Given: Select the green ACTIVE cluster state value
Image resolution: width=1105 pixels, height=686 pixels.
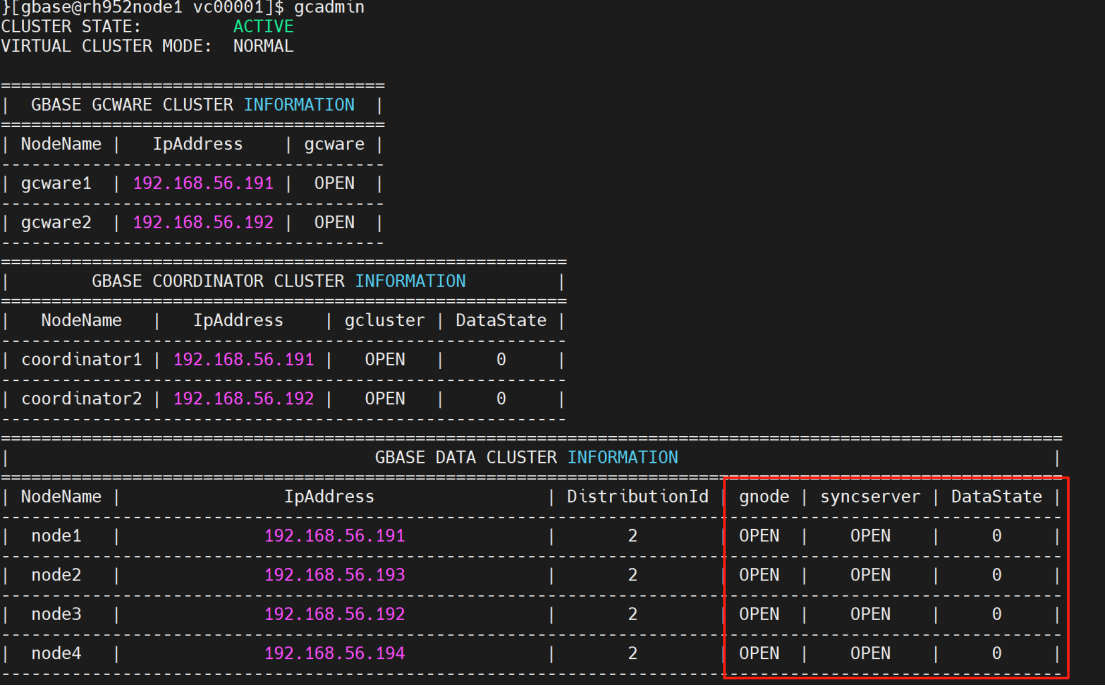Looking at the screenshot, I should coord(264,27).
